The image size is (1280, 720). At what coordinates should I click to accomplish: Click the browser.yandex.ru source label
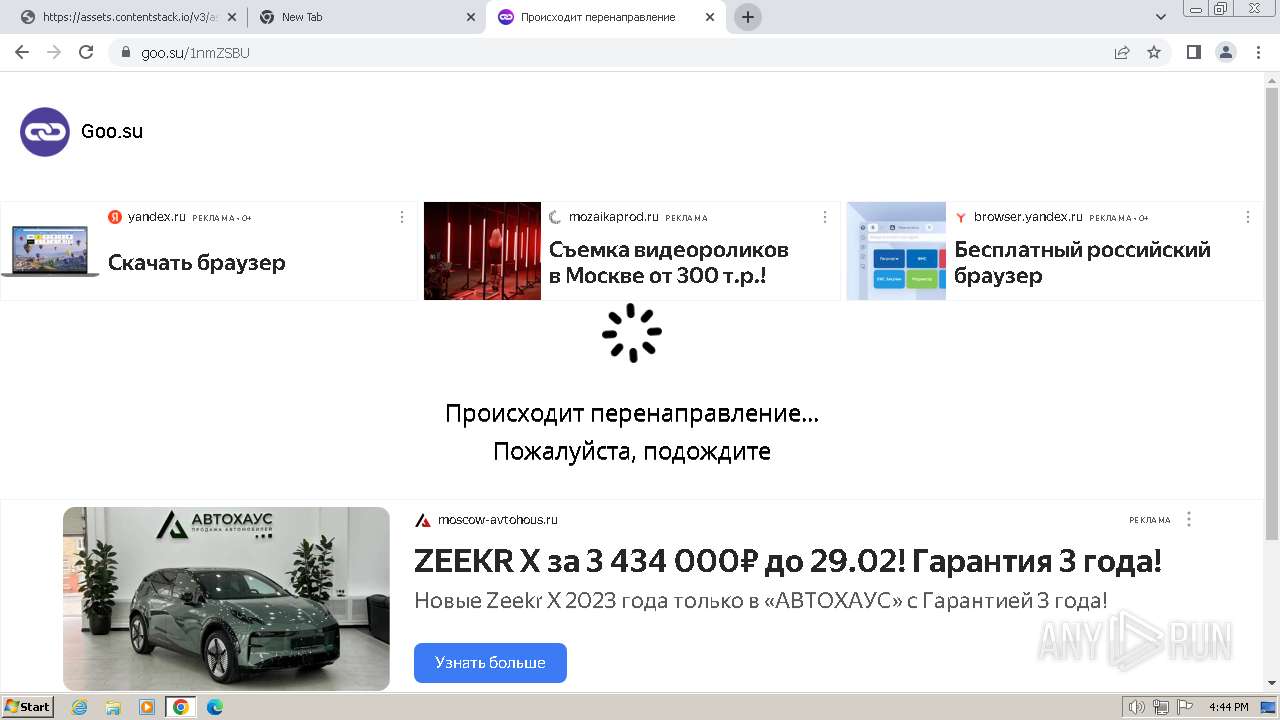[1028, 217]
